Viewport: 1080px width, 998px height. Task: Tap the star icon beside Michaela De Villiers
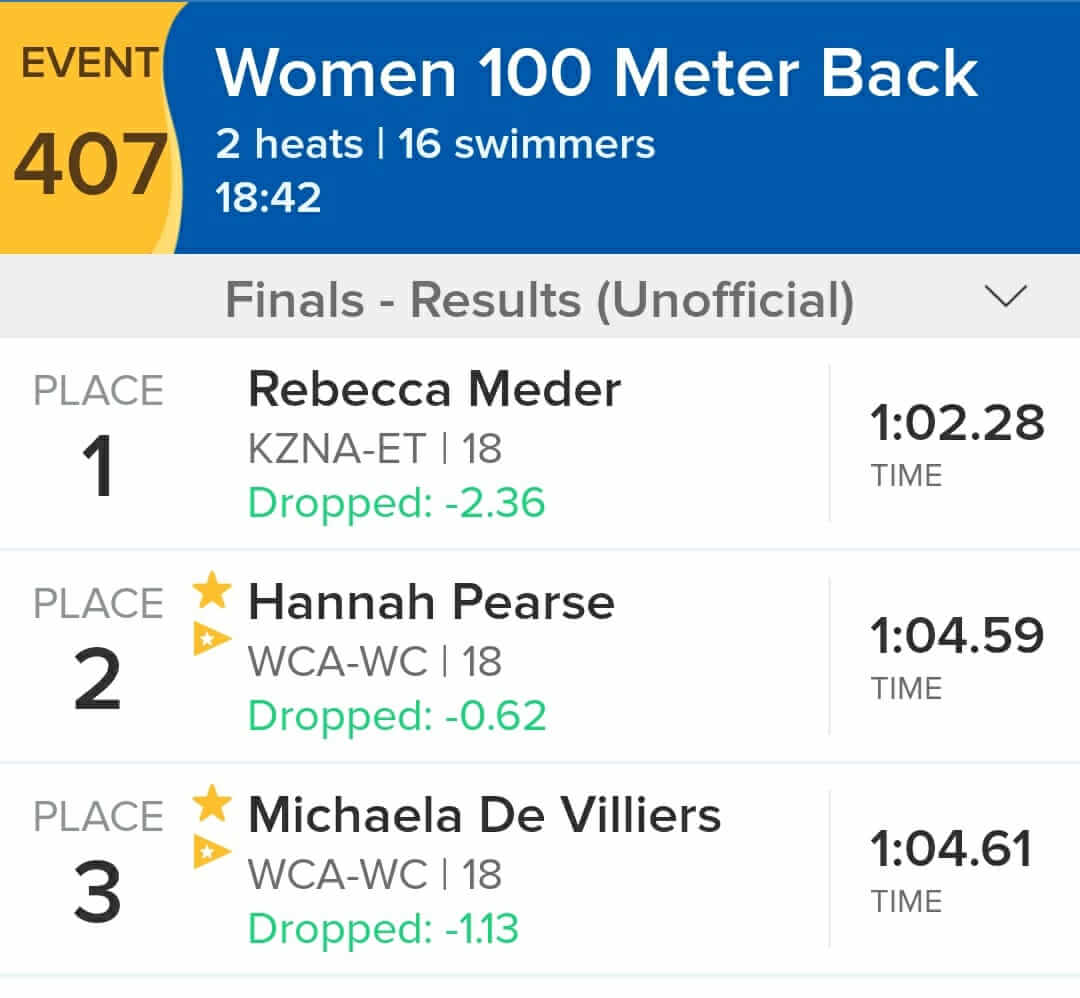[x=212, y=804]
